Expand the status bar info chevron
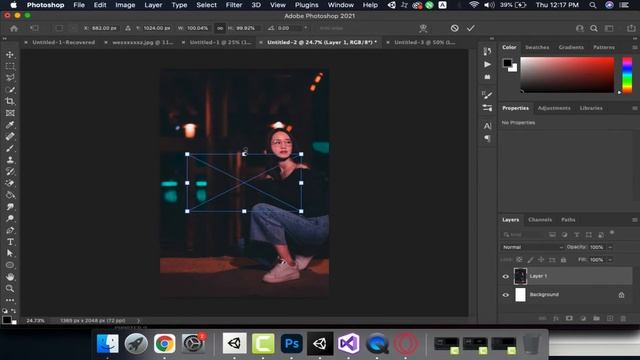 (138, 320)
